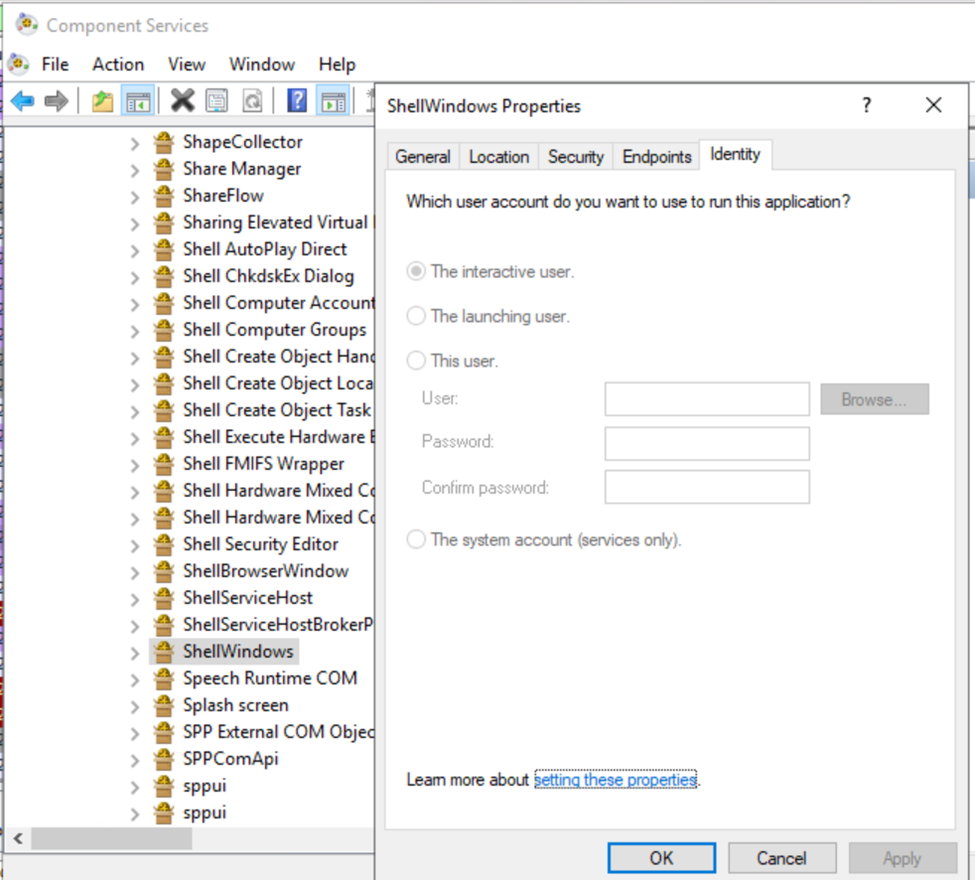Viewport: 975px width, 880px height.
Task: Click the ShapeCollector package icon
Action: pyautogui.click(x=164, y=142)
